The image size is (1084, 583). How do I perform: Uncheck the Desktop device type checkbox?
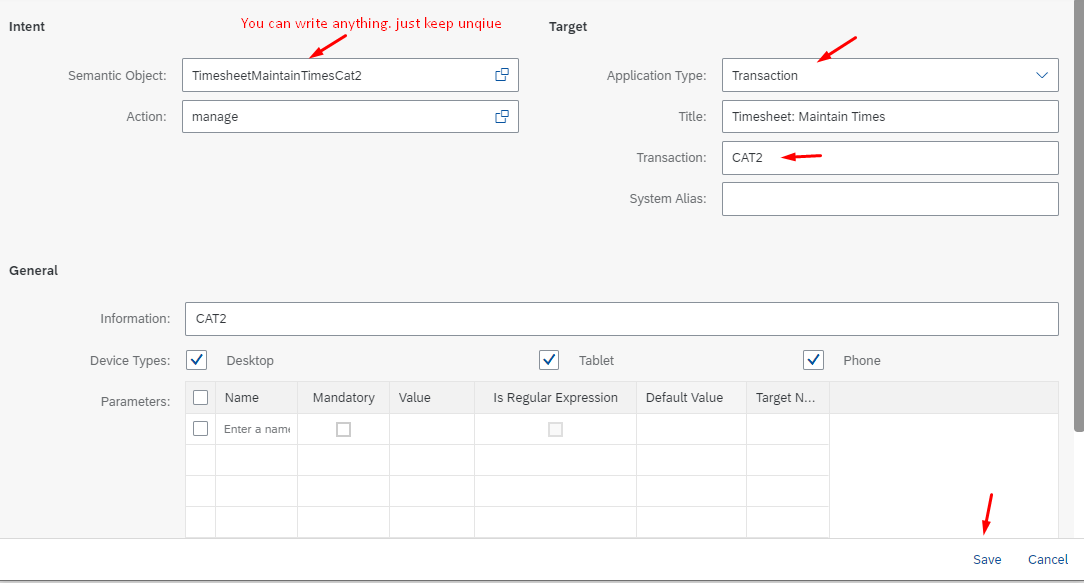click(197, 360)
